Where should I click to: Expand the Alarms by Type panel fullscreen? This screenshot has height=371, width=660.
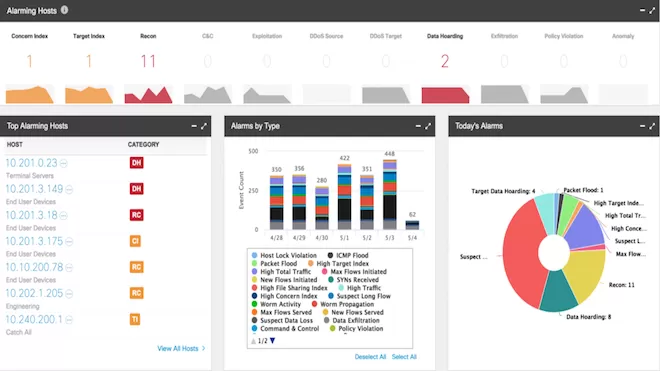[x=428, y=126]
